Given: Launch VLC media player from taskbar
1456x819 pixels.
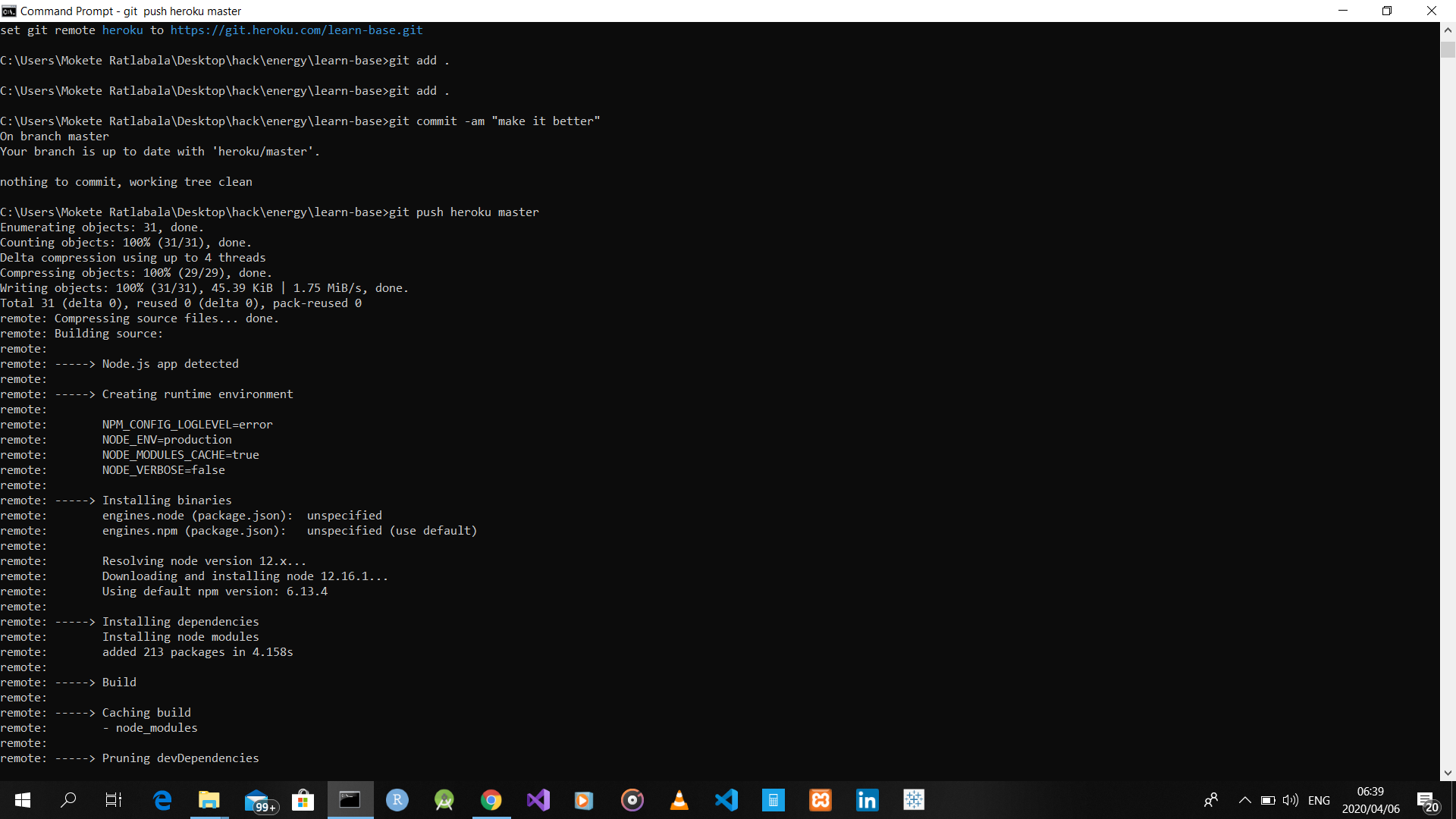Looking at the screenshot, I should tap(679, 800).
